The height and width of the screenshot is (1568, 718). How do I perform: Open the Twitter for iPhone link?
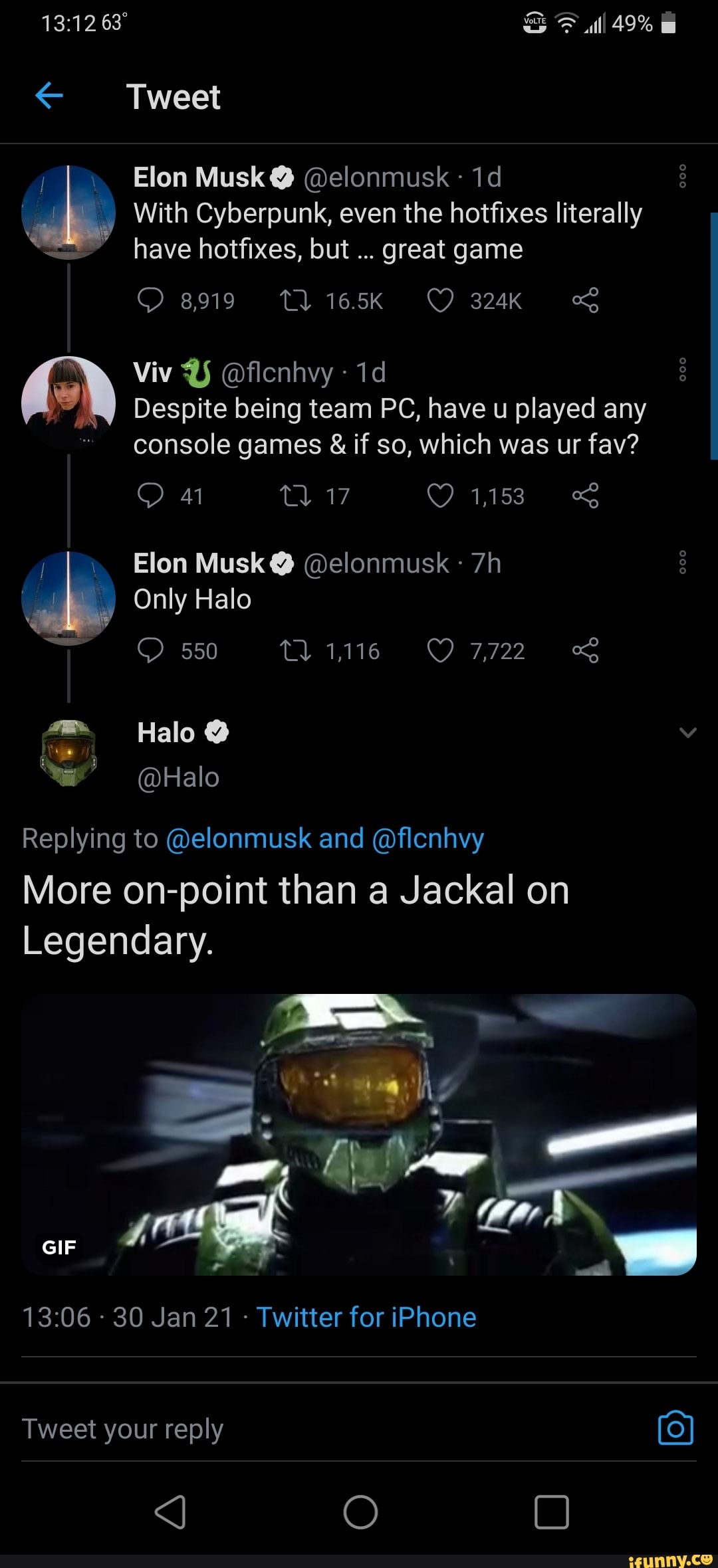tap(368, 1317)
